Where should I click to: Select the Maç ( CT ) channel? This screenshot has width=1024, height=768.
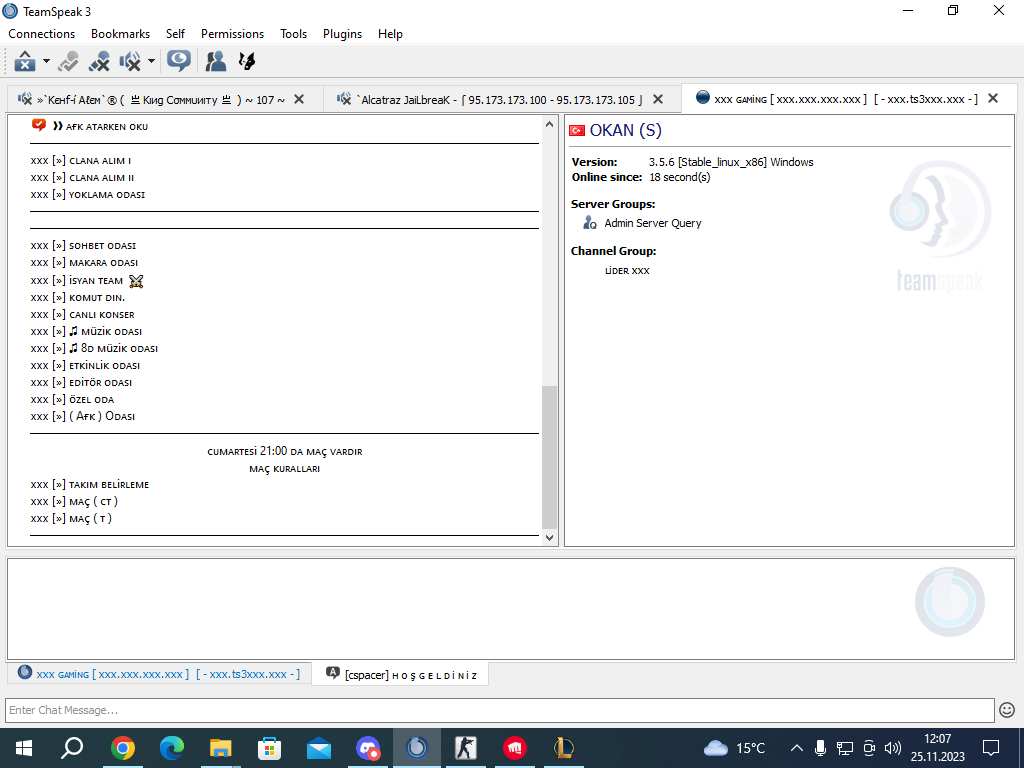74,502
